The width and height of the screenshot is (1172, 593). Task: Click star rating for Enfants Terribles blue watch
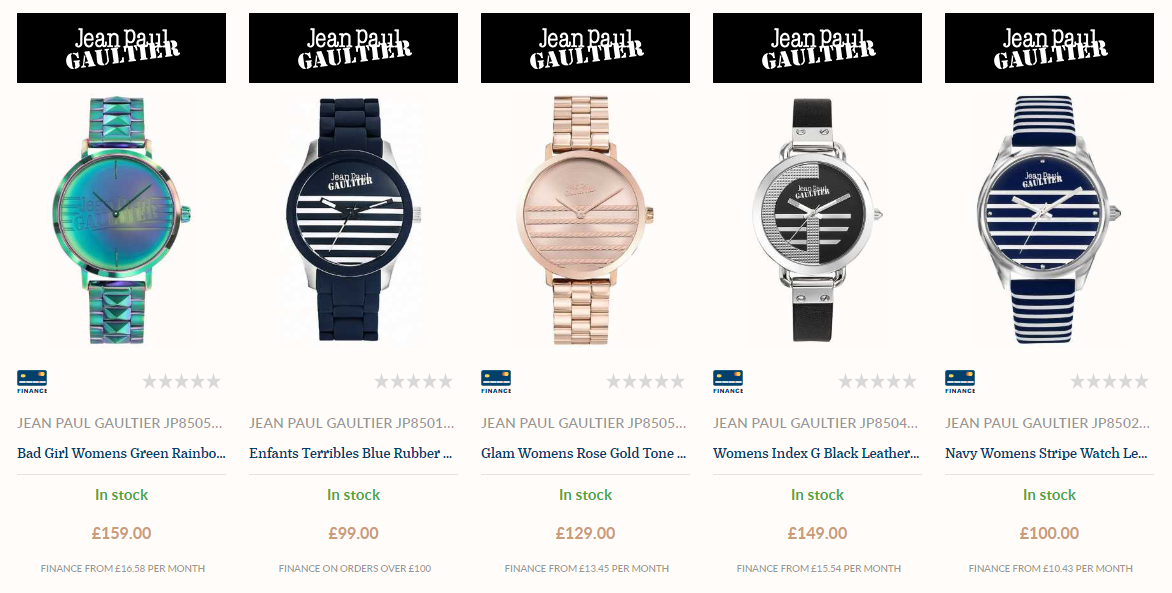413,382
